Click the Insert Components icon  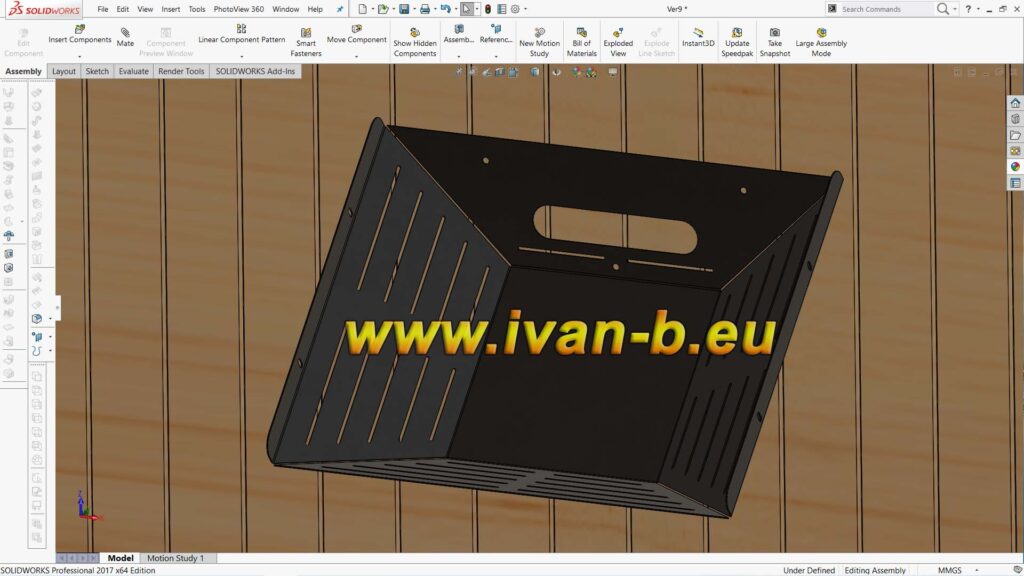(80, 29)
